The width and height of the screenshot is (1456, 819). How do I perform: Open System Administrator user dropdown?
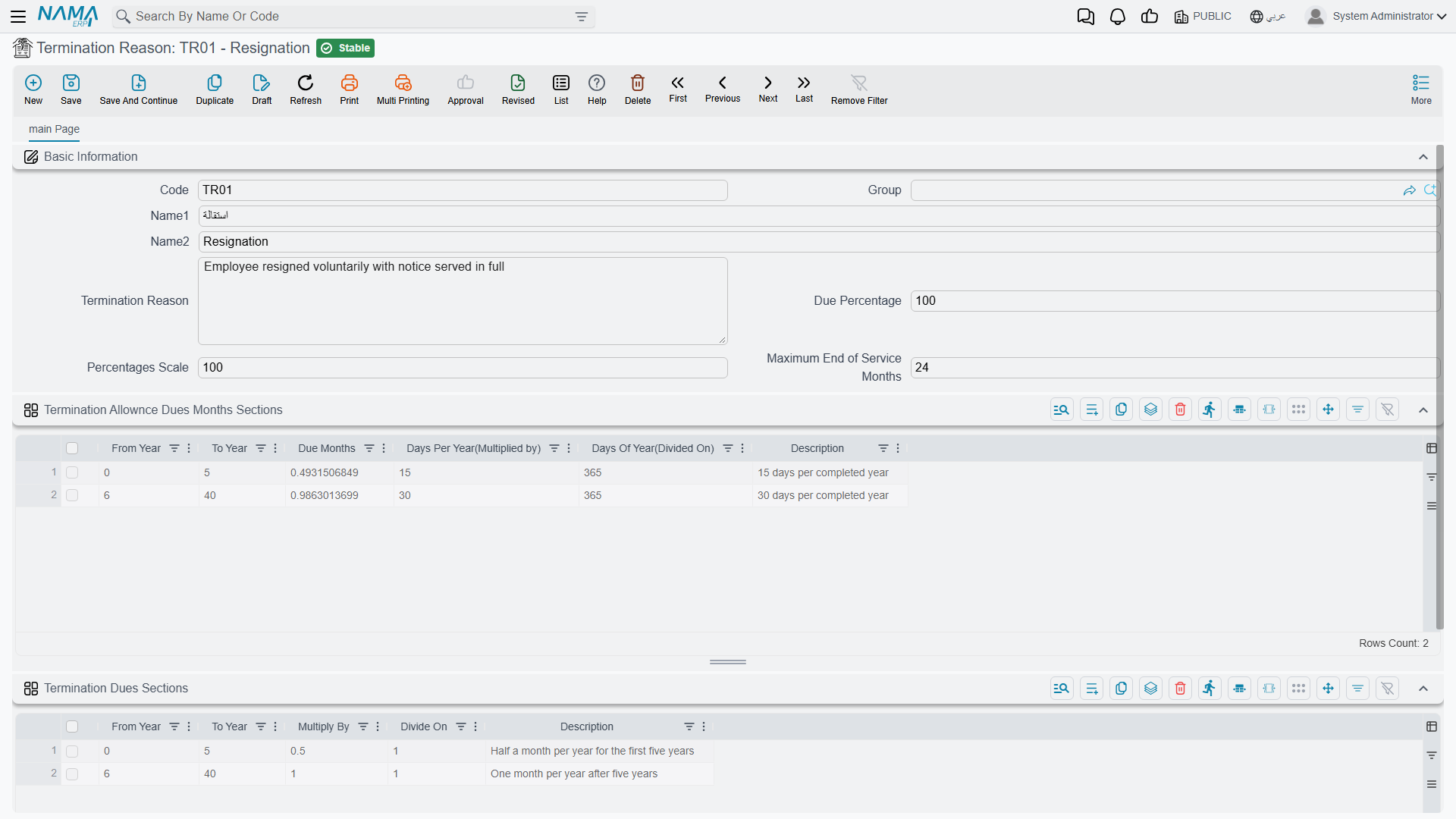click(x=1376, y=17)
